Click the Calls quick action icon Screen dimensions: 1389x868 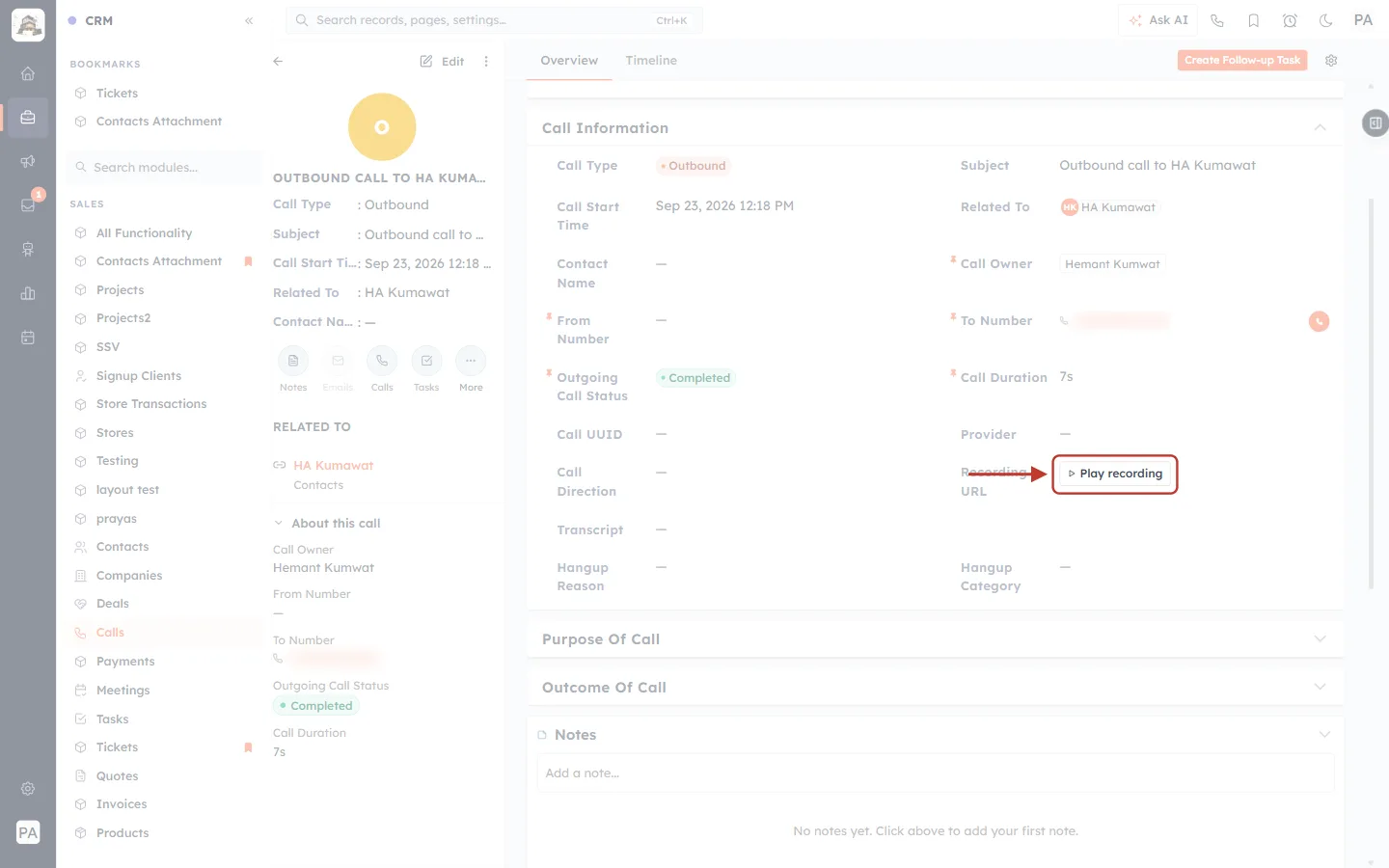[382, 361]
